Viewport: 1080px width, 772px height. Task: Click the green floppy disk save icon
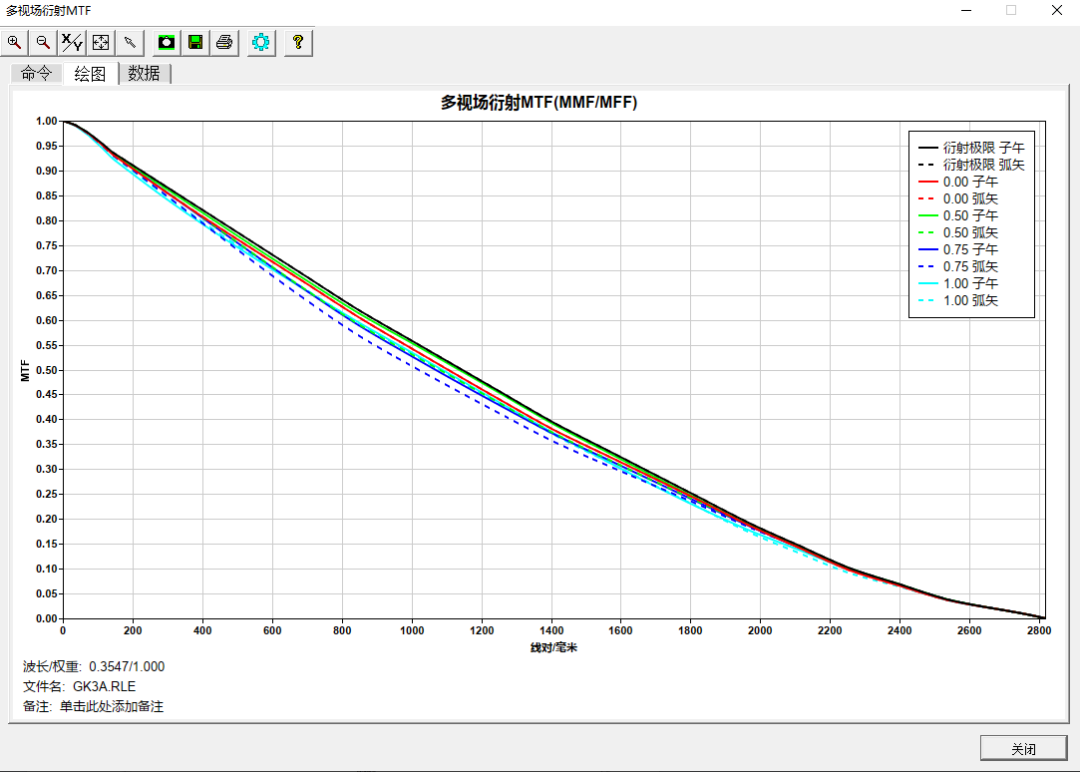coord(196,43)
